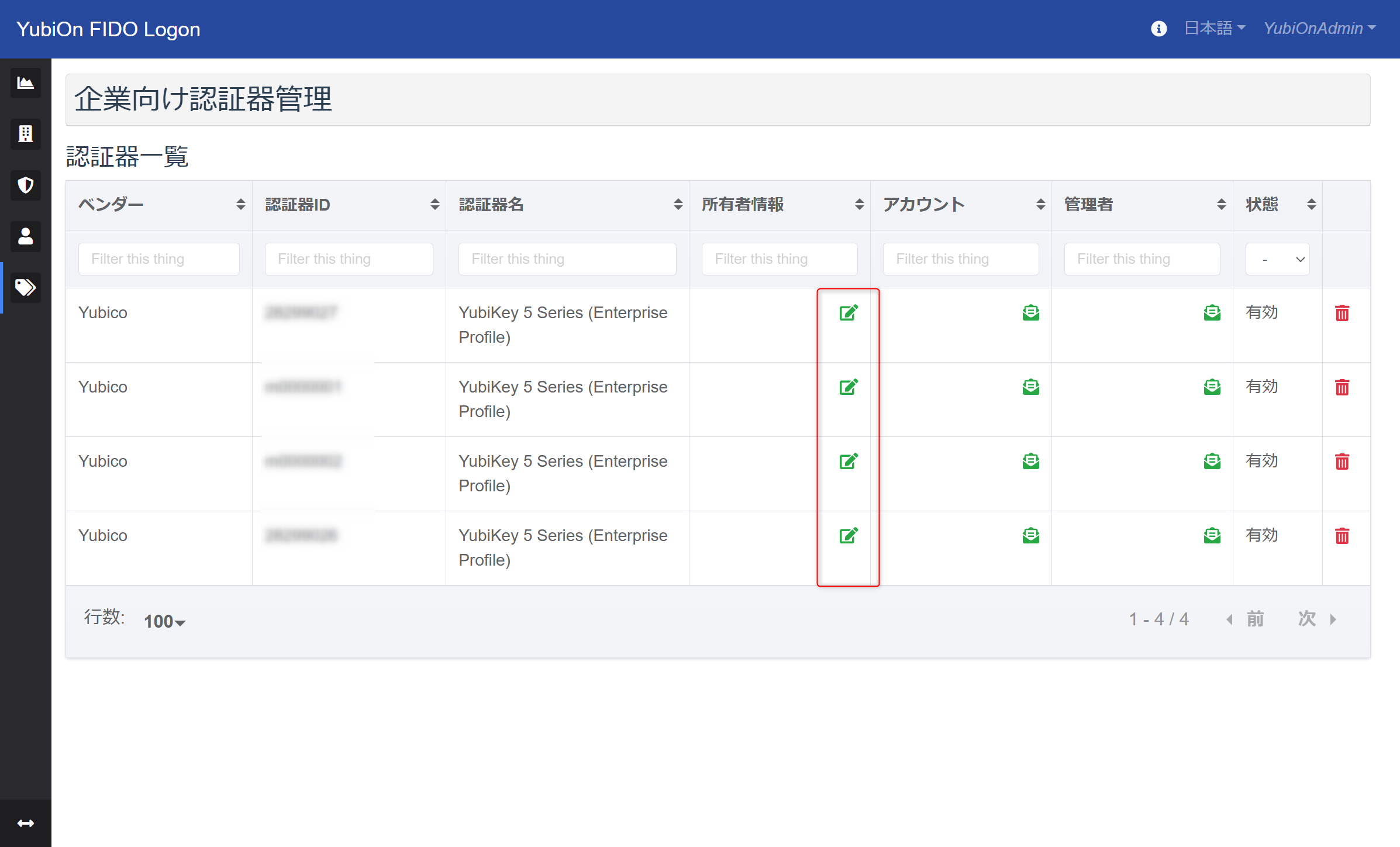Click the edit icon for second YubiKey entry
Screen dimensions: 1400x847
849,386
